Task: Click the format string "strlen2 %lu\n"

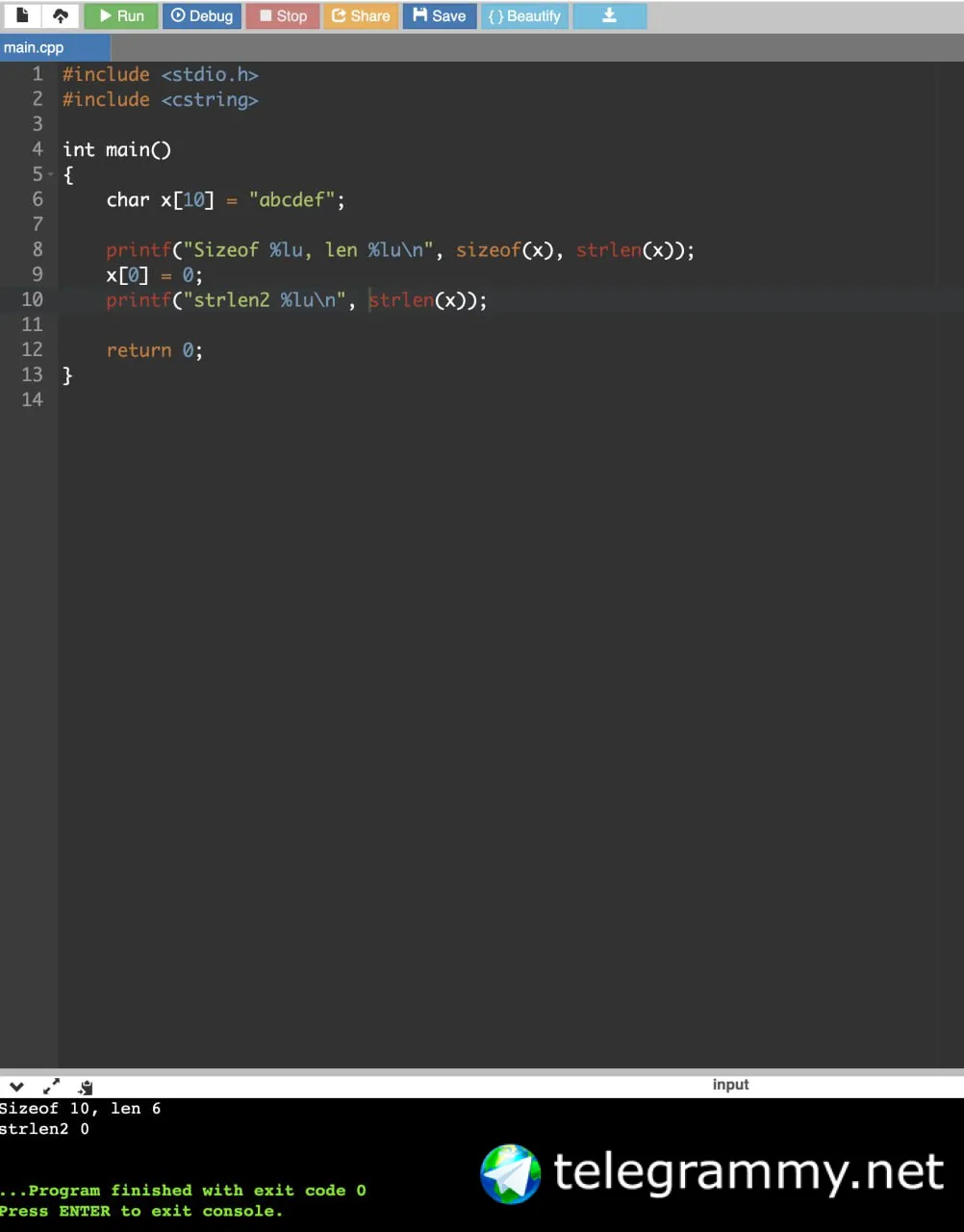Action: [x=264, y=299]
